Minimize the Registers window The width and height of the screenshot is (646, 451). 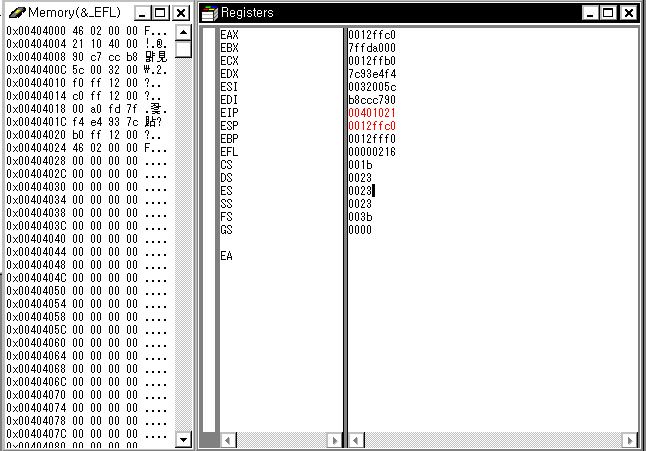[x=590, y=13]
